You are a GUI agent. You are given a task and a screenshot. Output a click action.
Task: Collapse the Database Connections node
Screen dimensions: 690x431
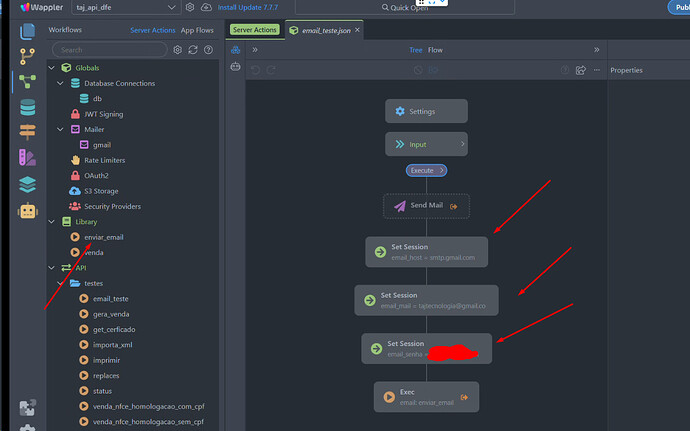coord(61,83)
